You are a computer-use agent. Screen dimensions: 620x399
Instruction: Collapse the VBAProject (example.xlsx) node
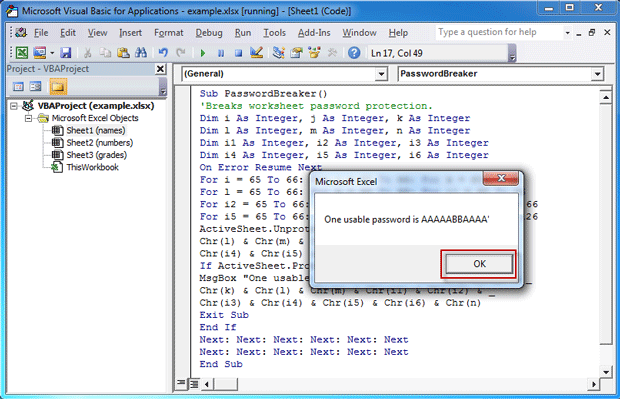click(14, 106)
